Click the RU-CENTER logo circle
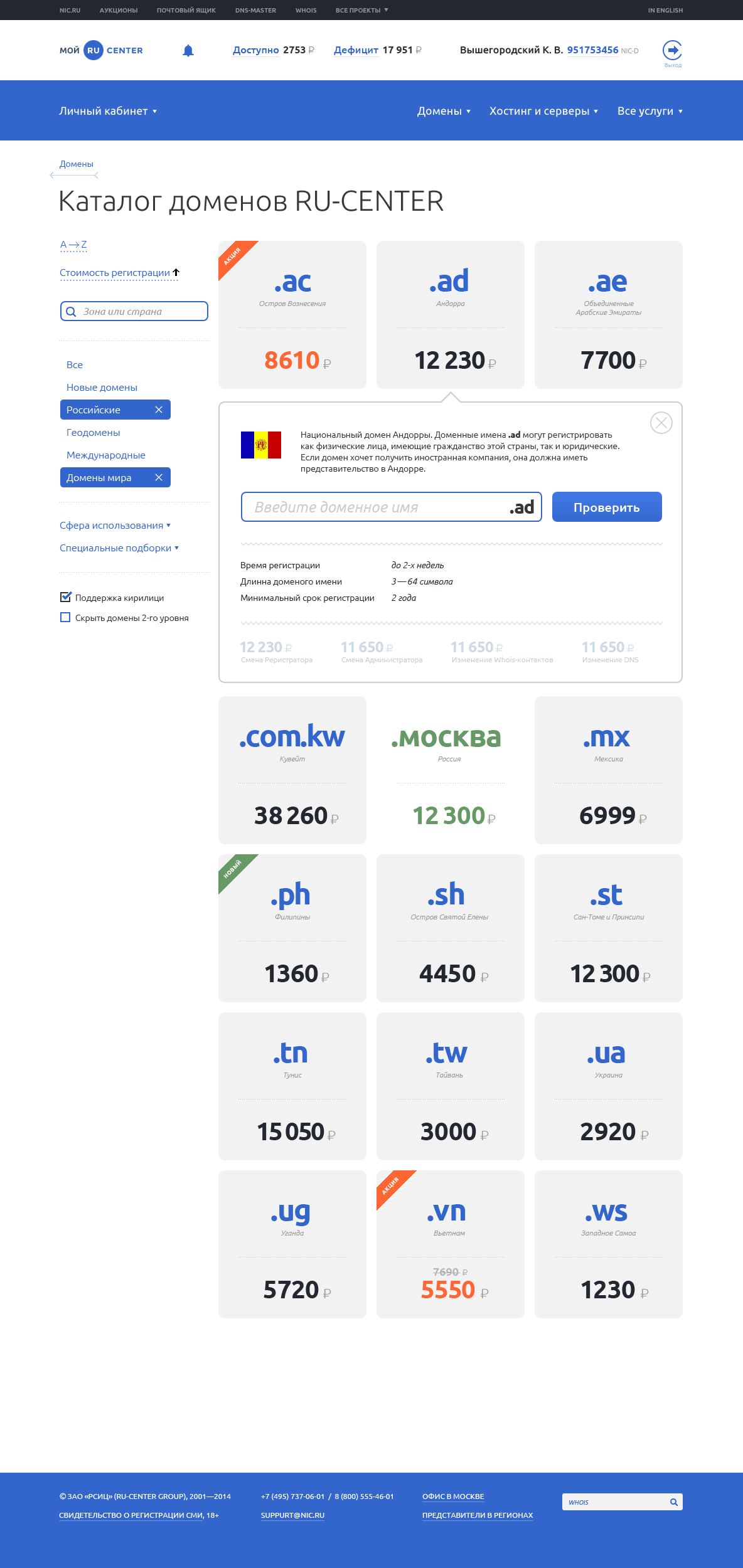This screenshot has width=743, height=1568. 94,50
